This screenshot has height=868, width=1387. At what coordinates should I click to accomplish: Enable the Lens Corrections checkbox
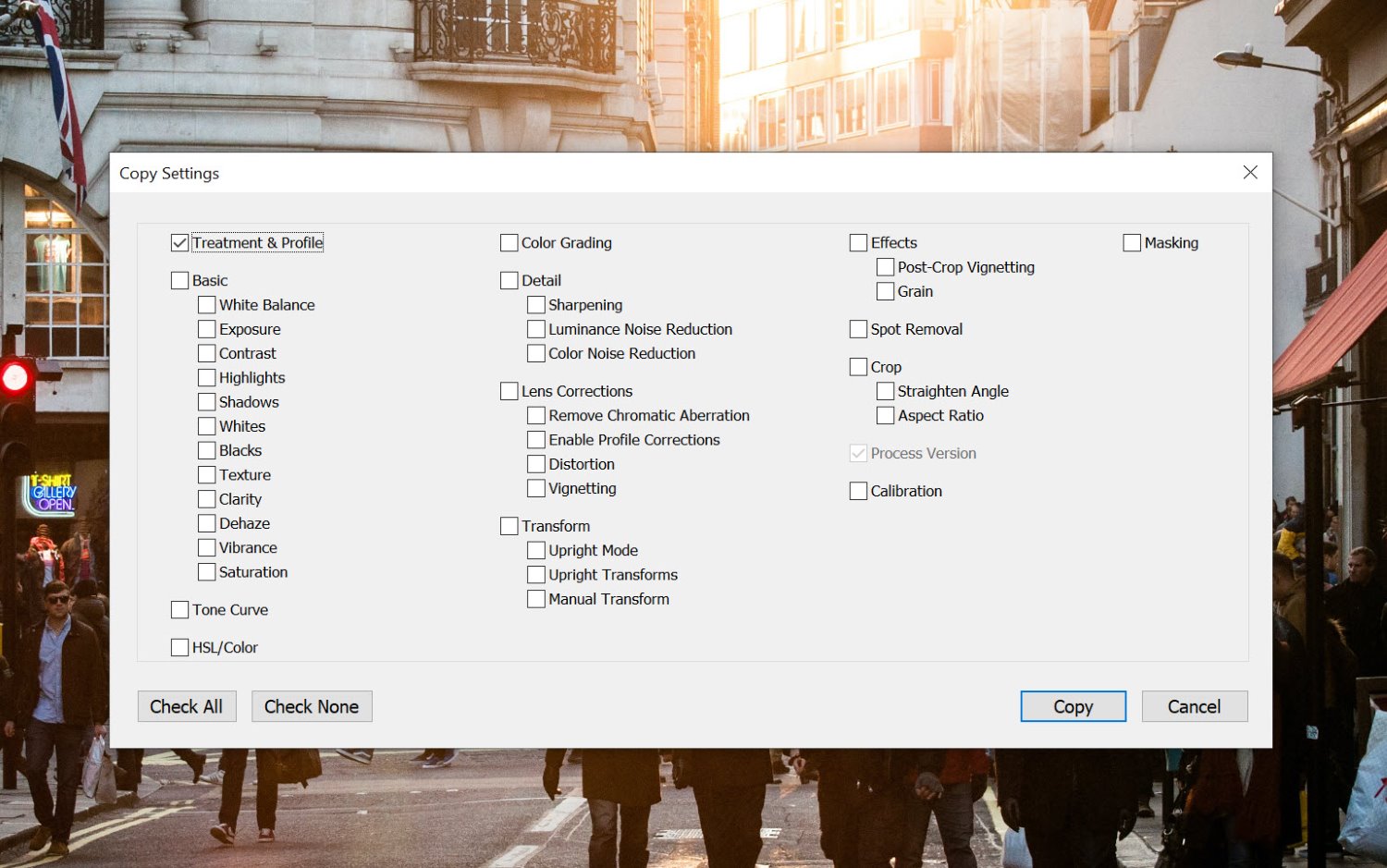(509, 391)
